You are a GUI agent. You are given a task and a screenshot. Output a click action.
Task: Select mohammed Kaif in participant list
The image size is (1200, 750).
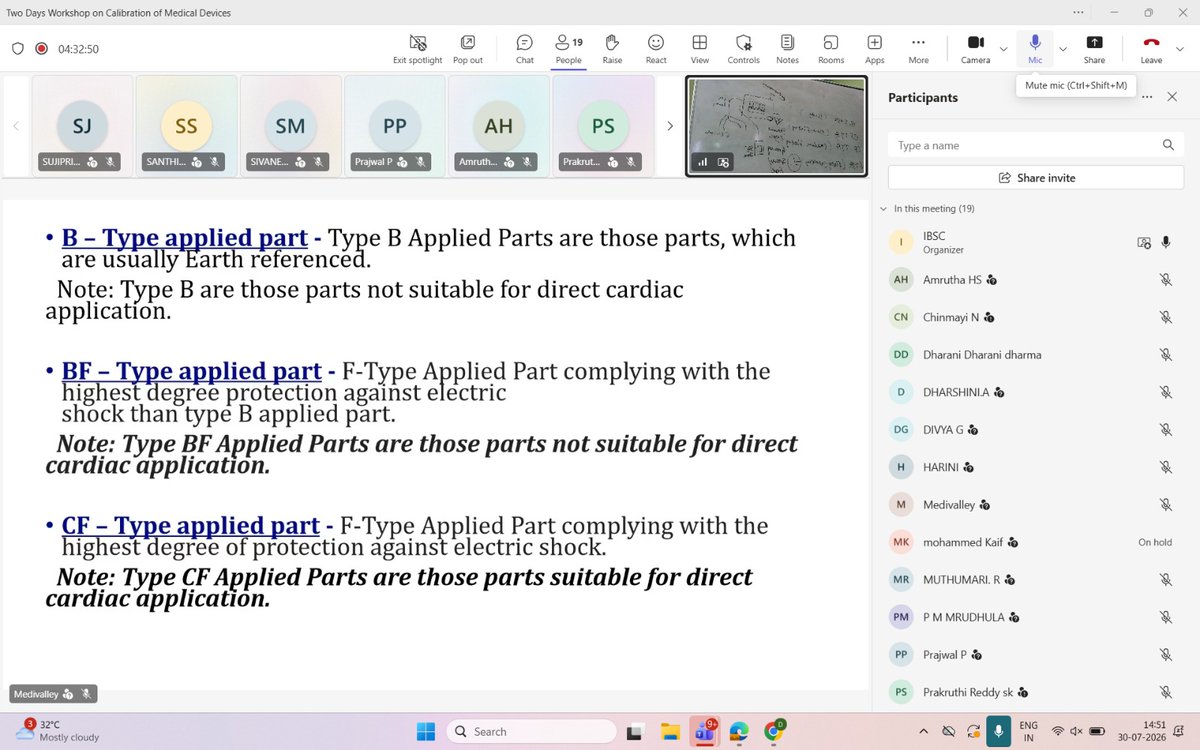pos(1035,542)
